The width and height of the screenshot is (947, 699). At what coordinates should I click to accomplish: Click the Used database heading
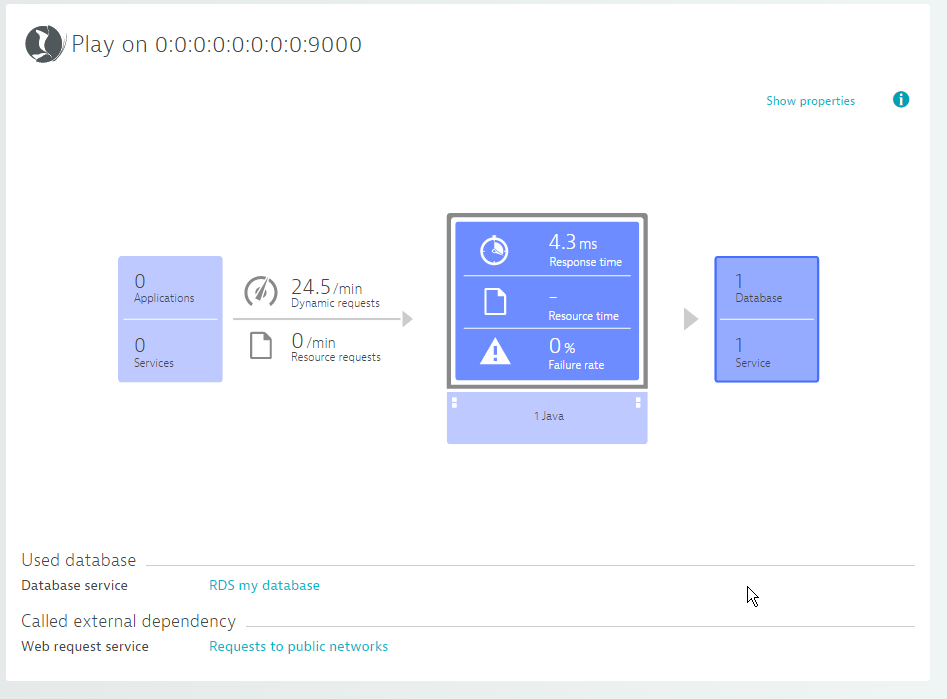click(x=79, y=560)
